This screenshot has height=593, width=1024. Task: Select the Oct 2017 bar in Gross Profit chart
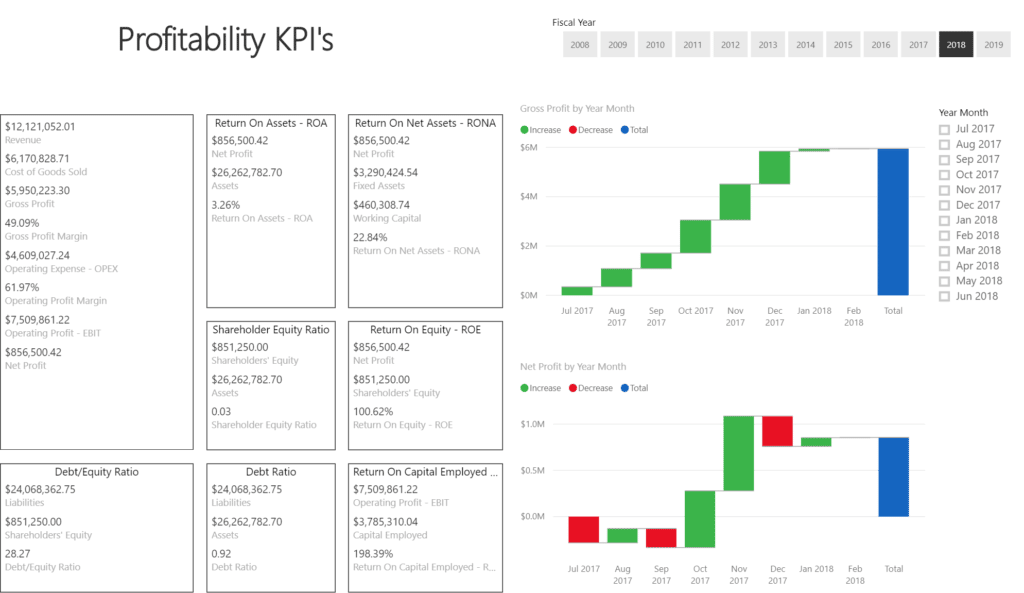click(x=695, y=236)
